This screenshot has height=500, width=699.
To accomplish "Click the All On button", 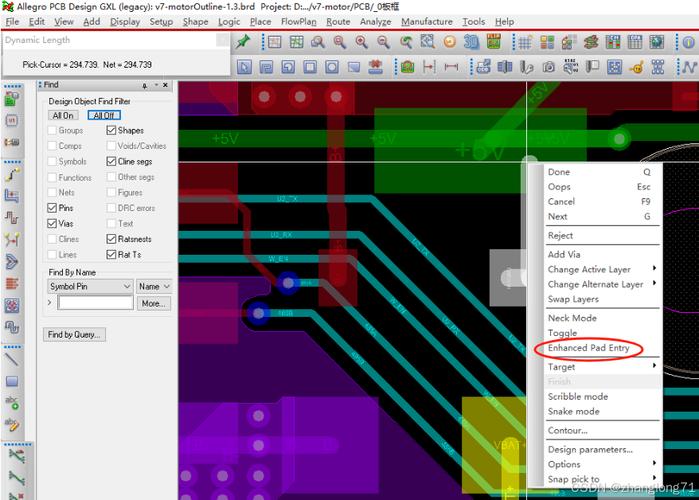I will pos(63,115).
